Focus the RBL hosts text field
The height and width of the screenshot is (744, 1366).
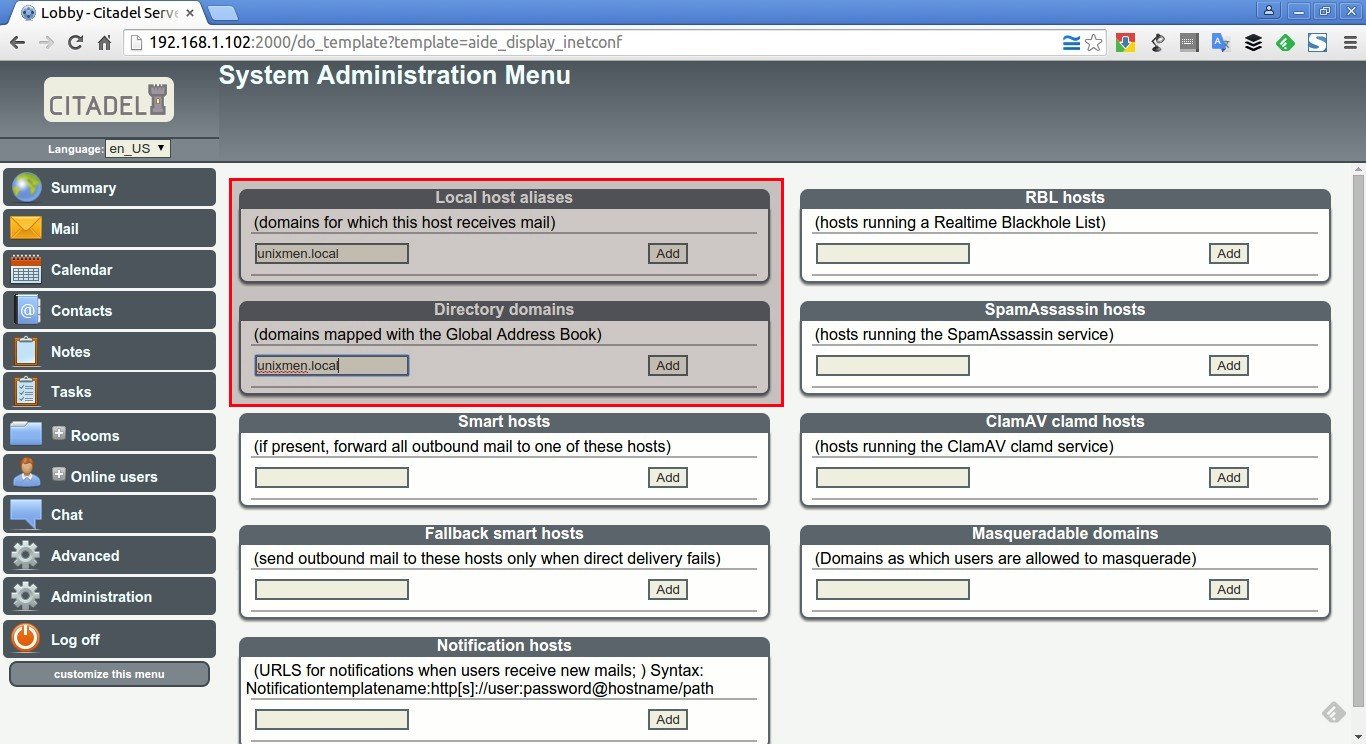point(893,253)
